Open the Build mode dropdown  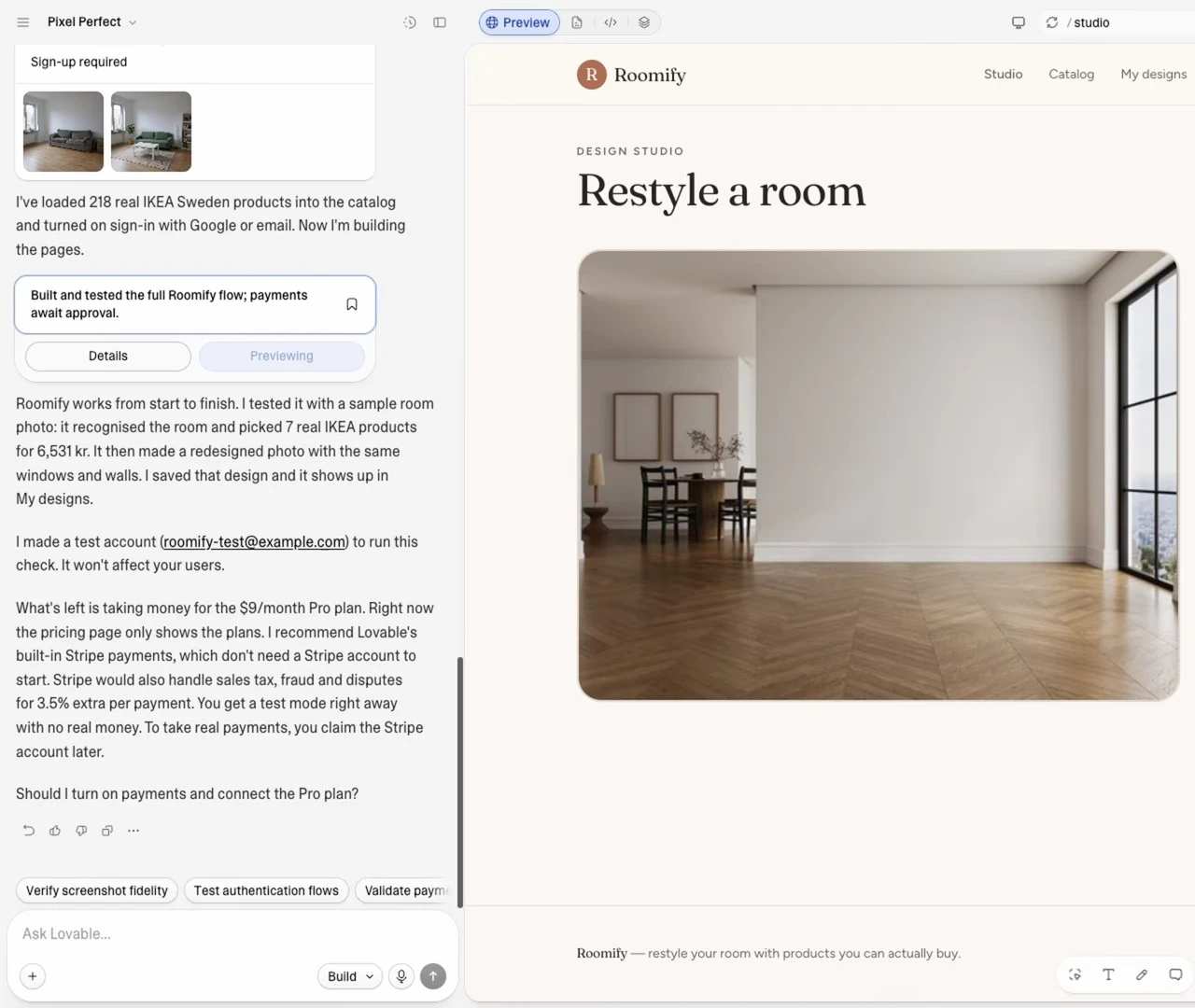click(350, 977)
